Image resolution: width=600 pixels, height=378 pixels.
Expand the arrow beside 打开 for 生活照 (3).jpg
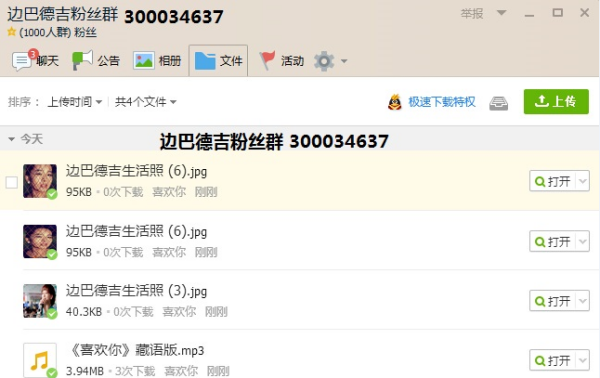582,301
